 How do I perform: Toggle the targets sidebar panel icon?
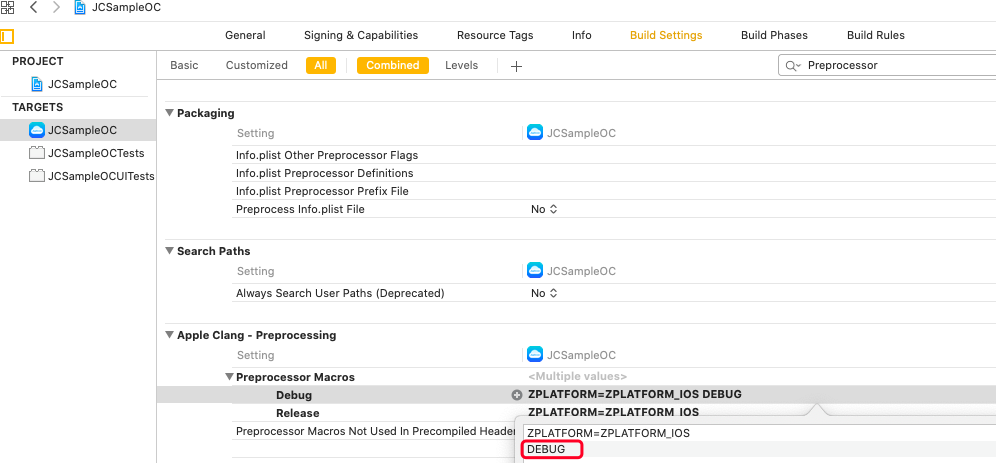[x=7, y=36]
